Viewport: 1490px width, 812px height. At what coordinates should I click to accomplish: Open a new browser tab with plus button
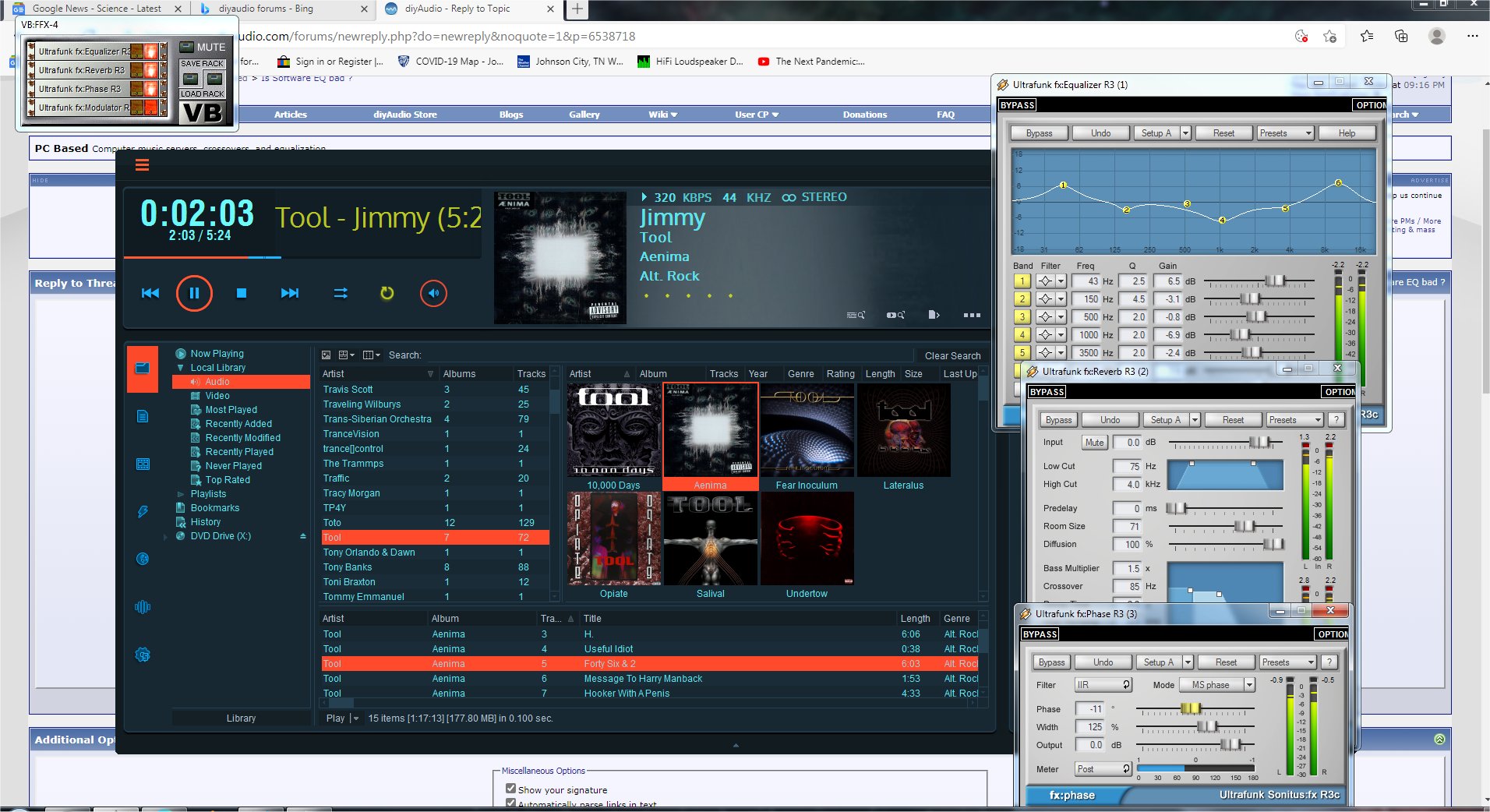tap(577, 9)
